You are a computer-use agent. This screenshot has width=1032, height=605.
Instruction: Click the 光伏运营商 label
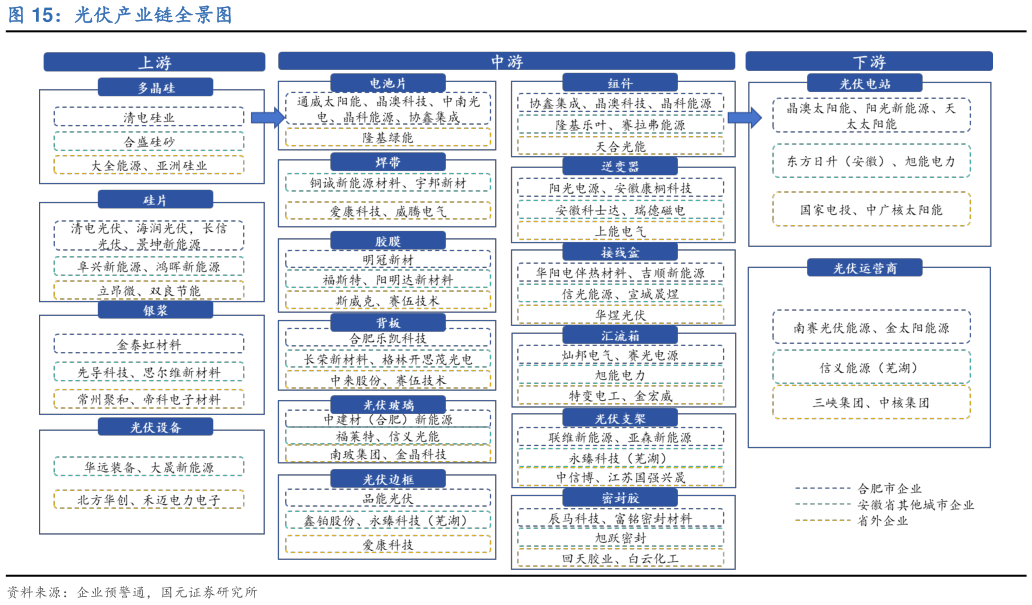click(864, 268)
